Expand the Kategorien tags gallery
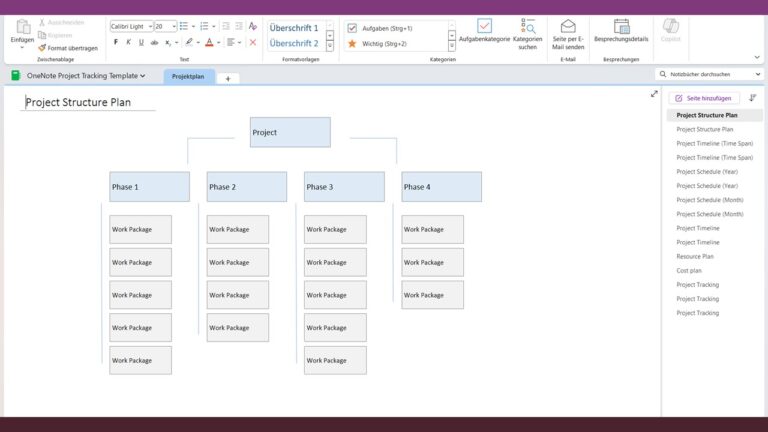The image size is (768, 432). [452, 46]
